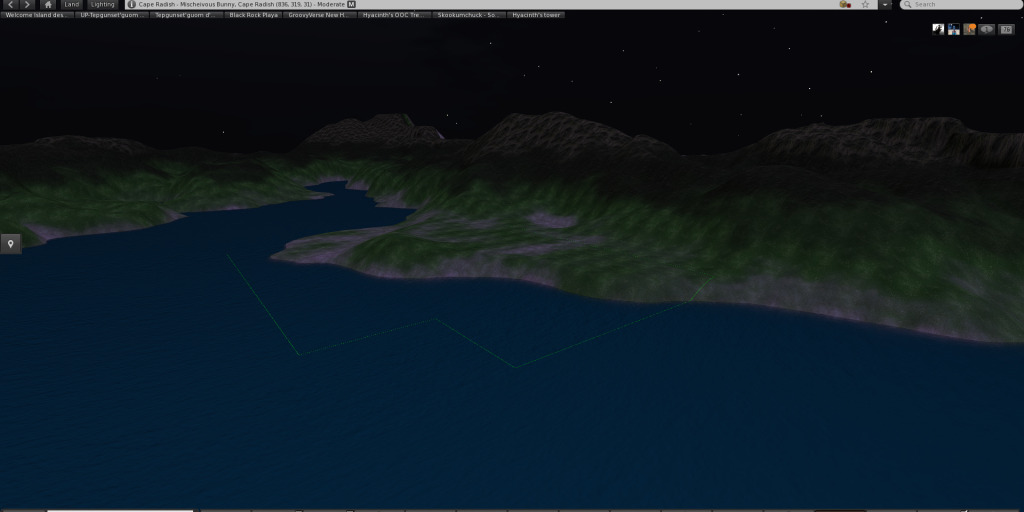Click the Back navigation arrow
This screenshot has width=1024, height=512.
tap(10, 4)
